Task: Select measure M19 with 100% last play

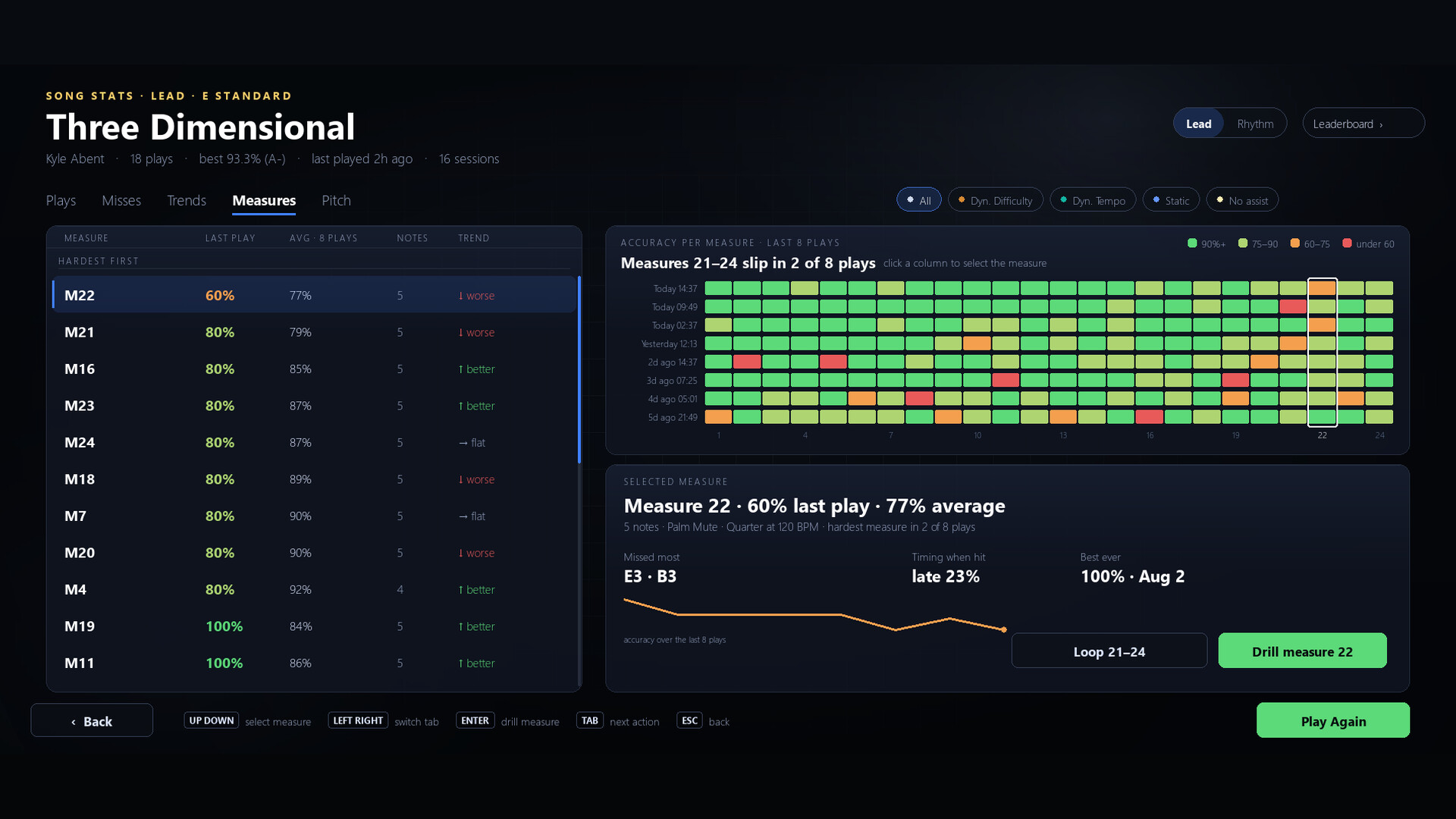Action: [314, 626]
